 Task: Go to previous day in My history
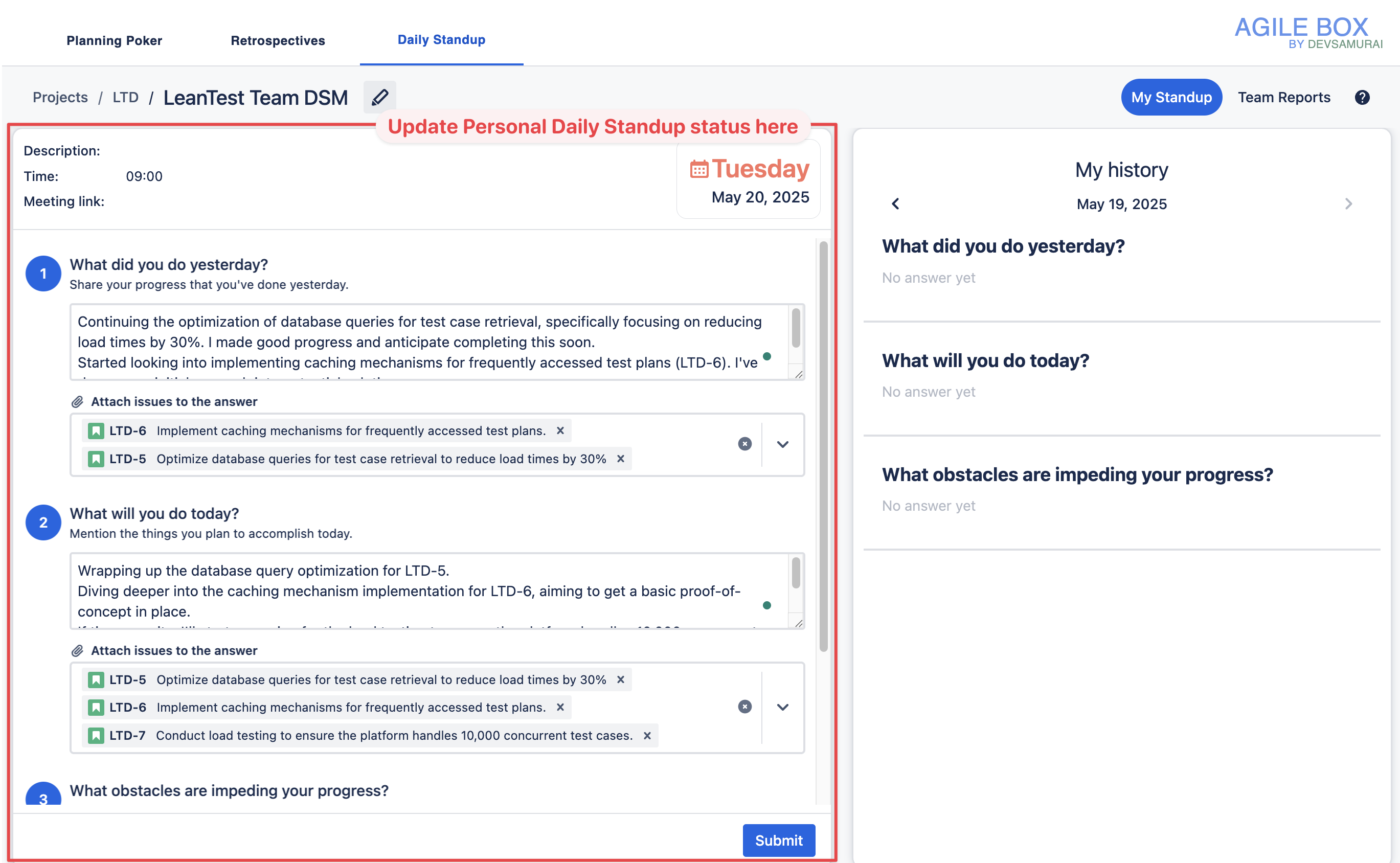click(x=895, y=204)
